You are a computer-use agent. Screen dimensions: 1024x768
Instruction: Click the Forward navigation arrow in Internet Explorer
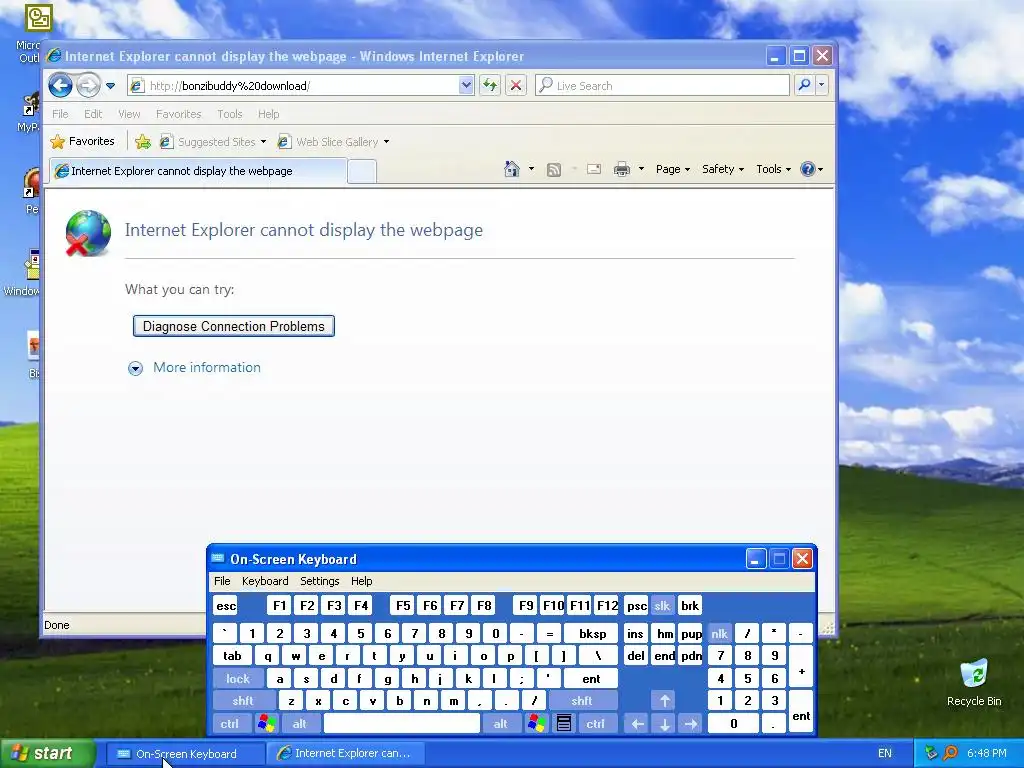(x=88, y=85)
